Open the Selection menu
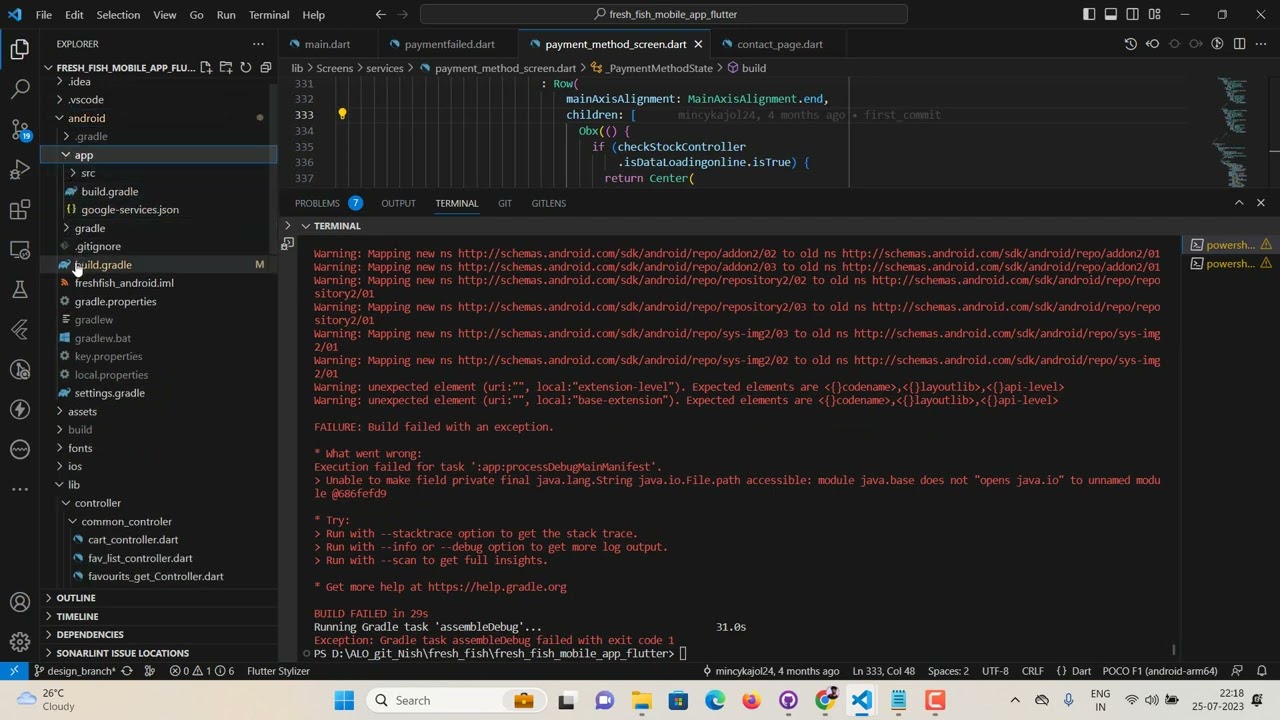 point(118,15)
